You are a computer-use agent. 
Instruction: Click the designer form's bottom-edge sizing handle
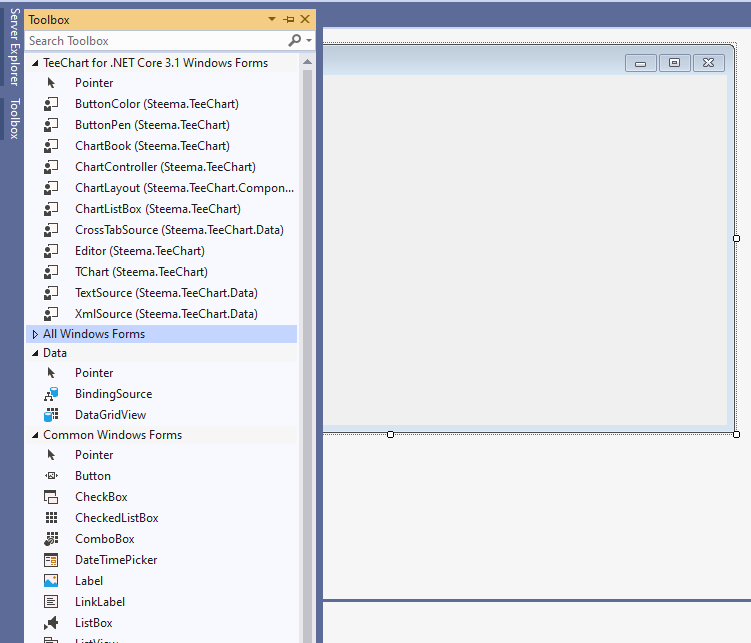(390, 434)
